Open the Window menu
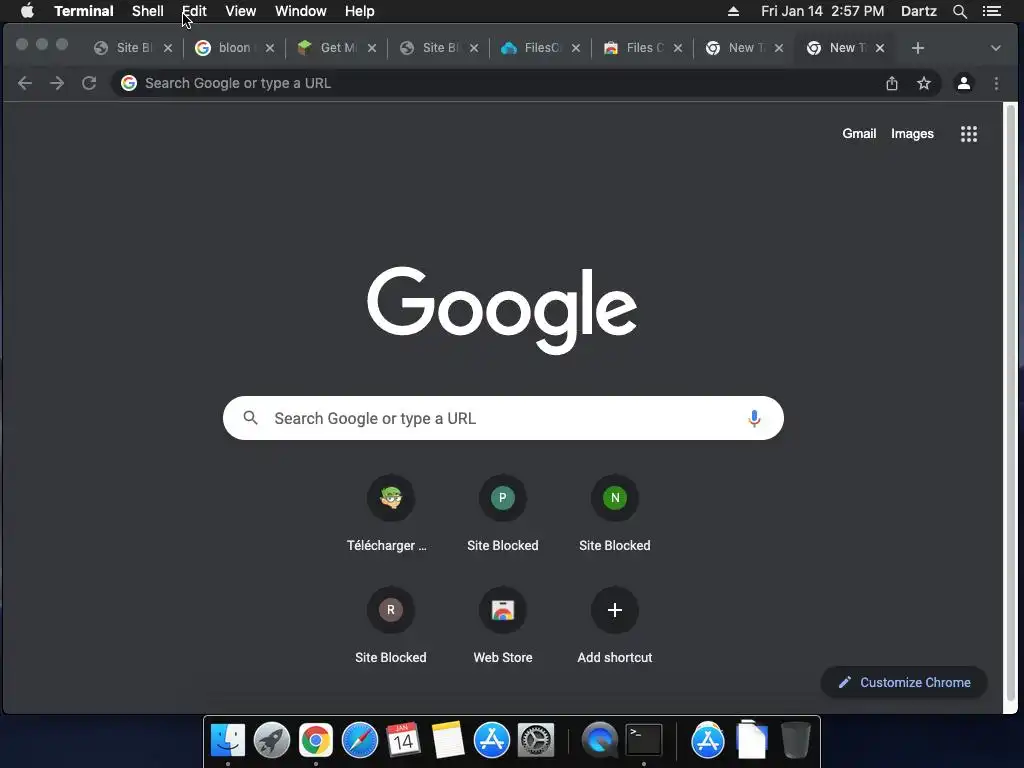This screenshot has width=1024, height=768. pos(300,11)
